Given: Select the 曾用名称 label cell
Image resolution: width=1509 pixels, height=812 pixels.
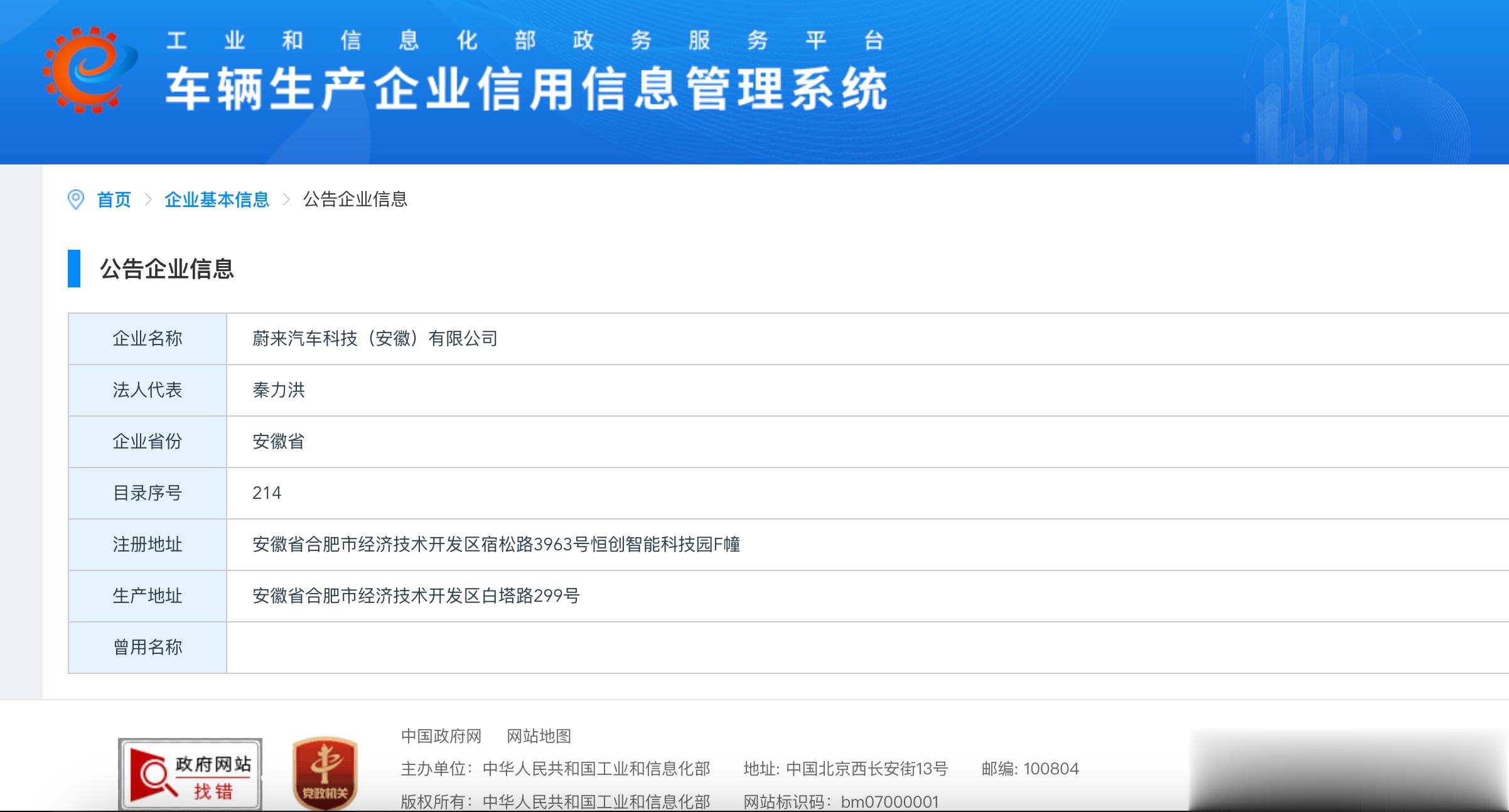Looking at the screenshot, I should (x=148, y=648).
